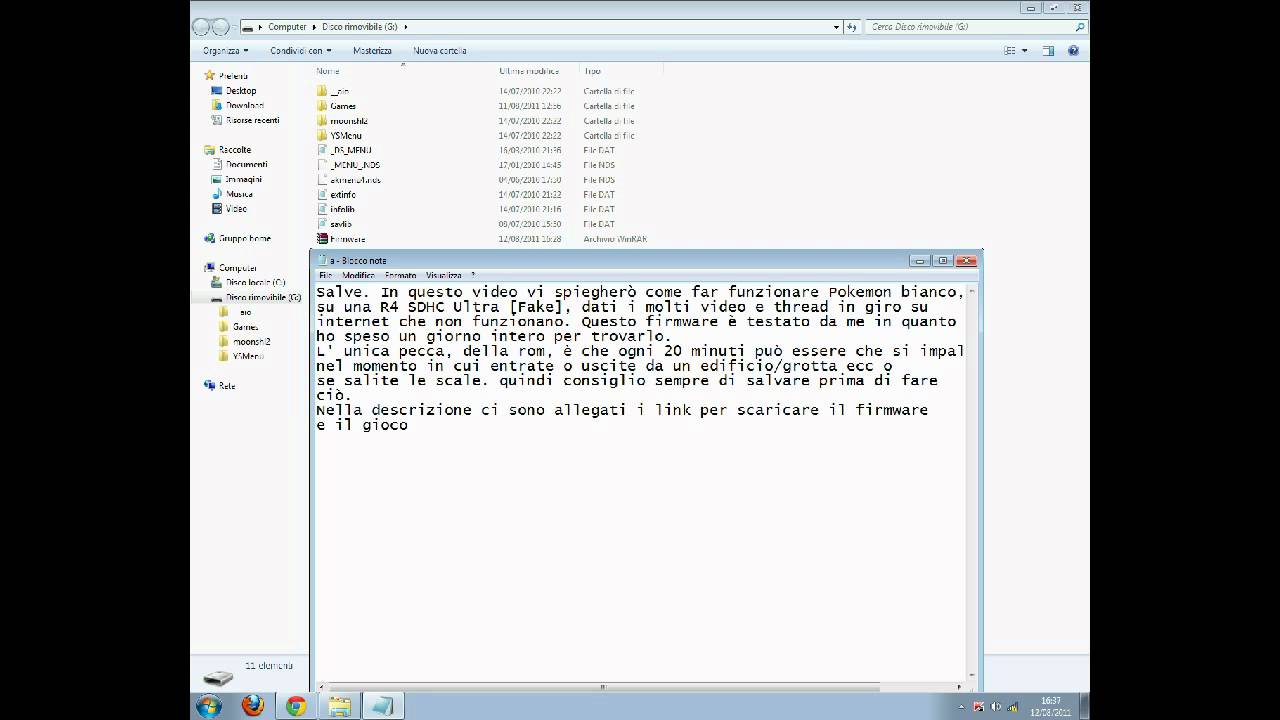Select Disco rimovibile (G:) in the sidebar

tap(263, 298)
